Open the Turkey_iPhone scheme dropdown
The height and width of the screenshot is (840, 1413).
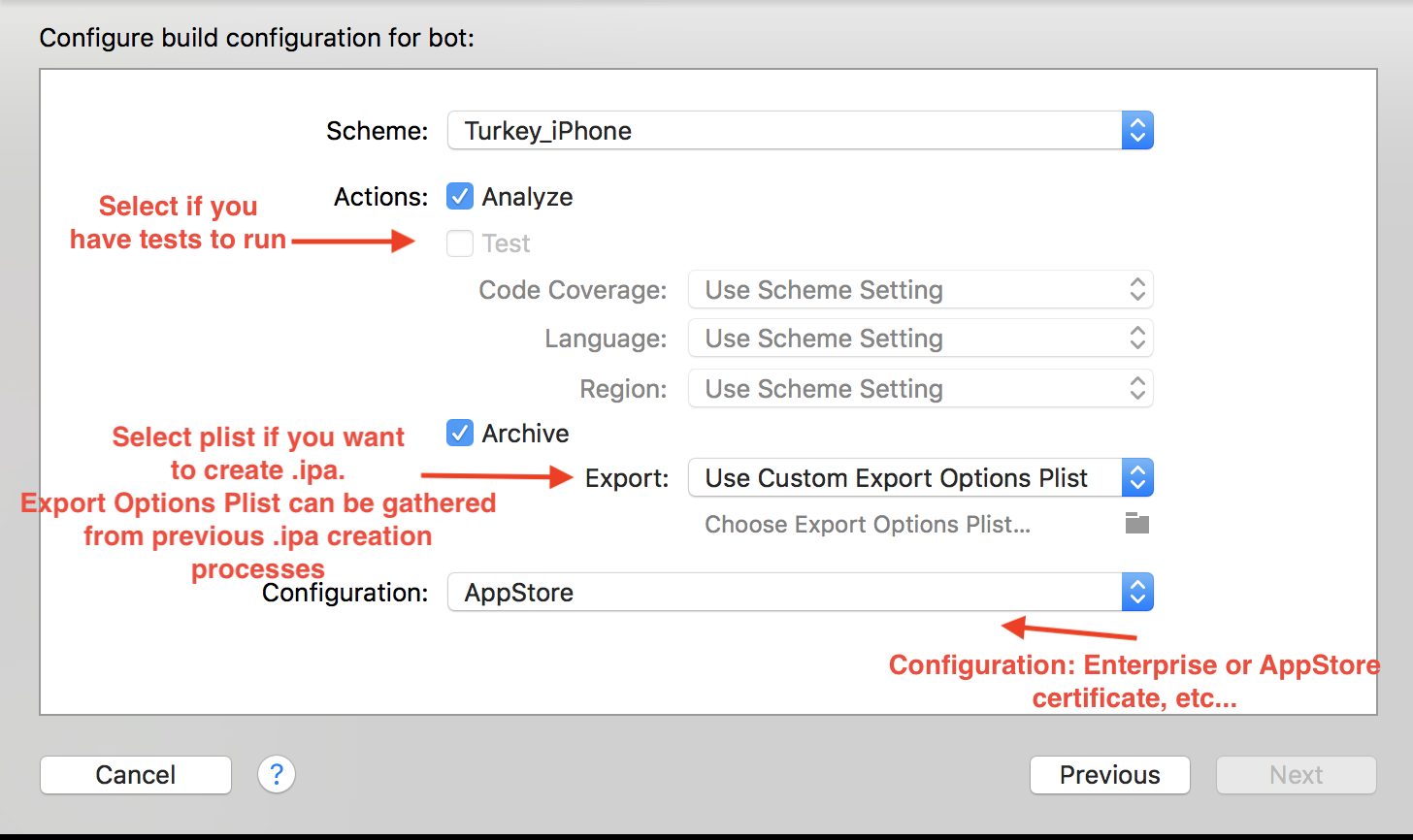tap(784, 131)
